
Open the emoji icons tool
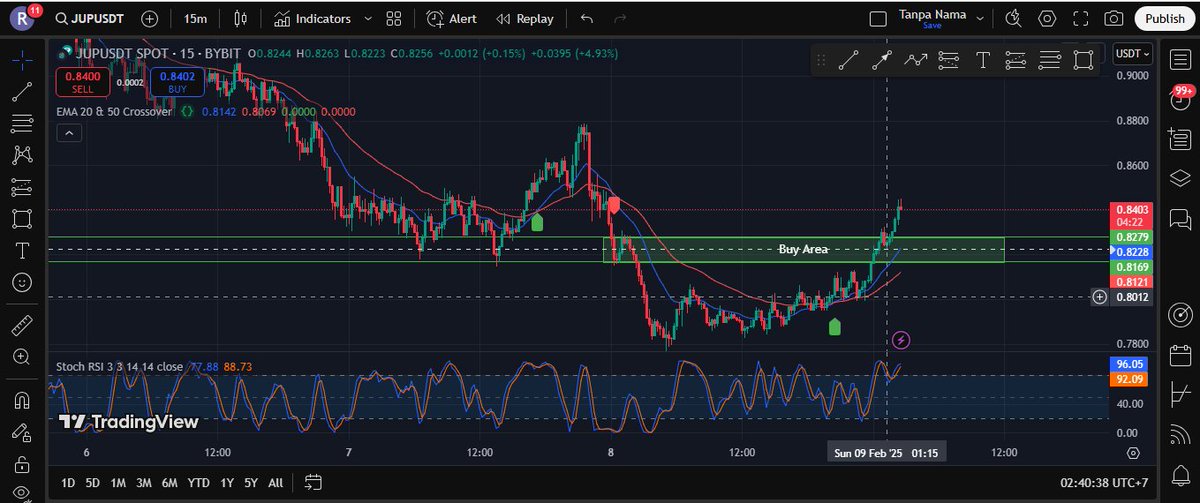tap(21, 282)
